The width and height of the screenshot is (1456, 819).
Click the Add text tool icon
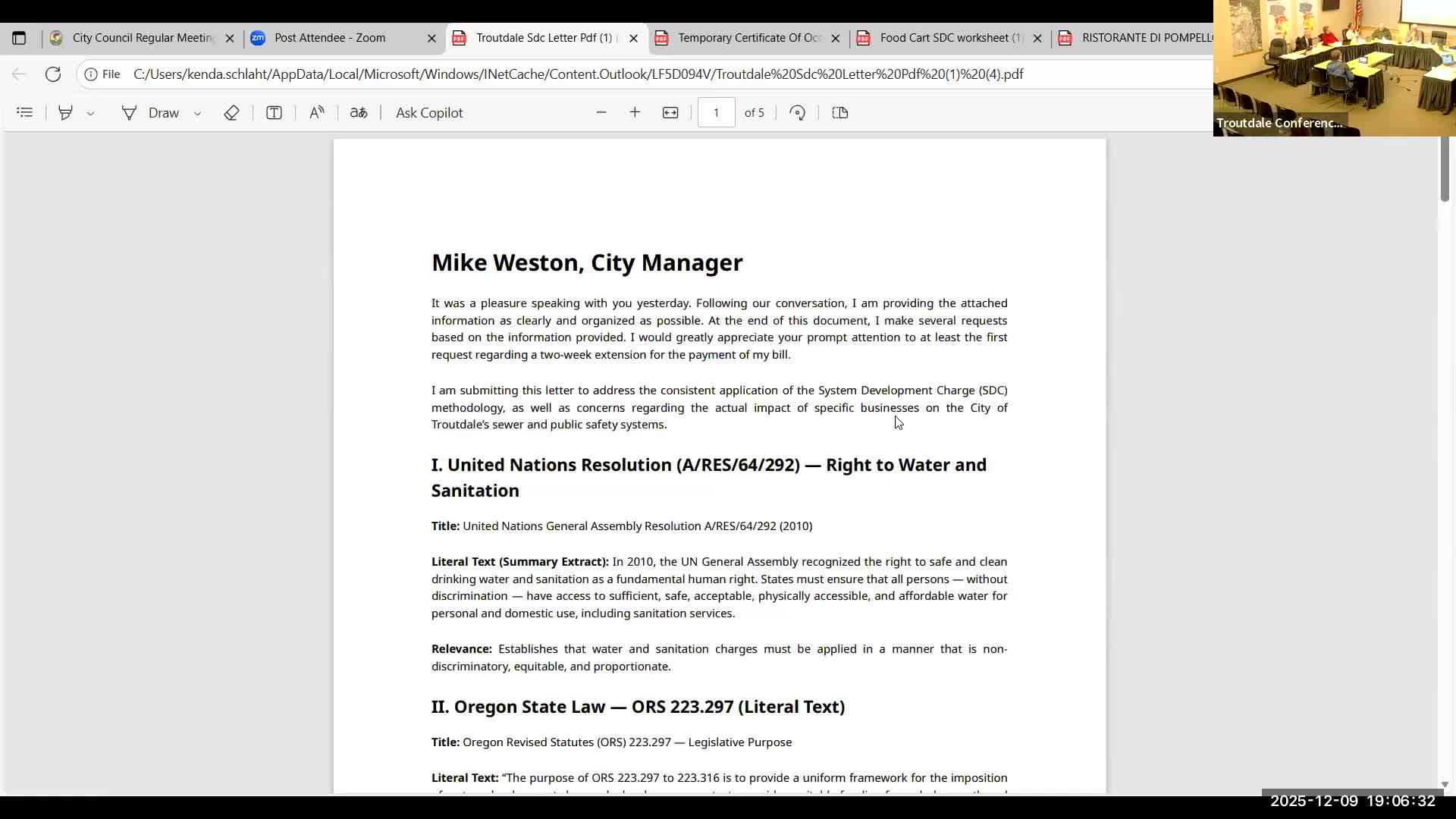coord(274,113)
